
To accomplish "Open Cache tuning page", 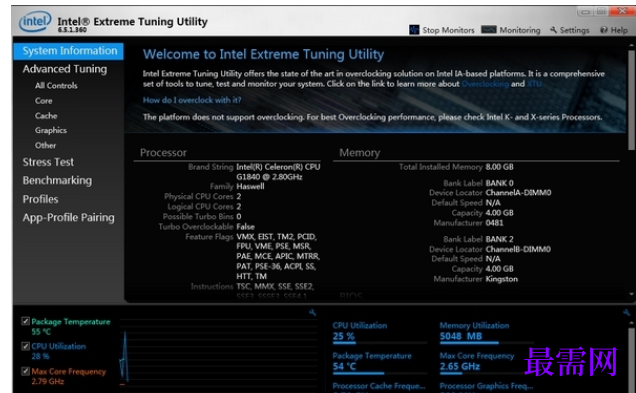I will point(46,116).
